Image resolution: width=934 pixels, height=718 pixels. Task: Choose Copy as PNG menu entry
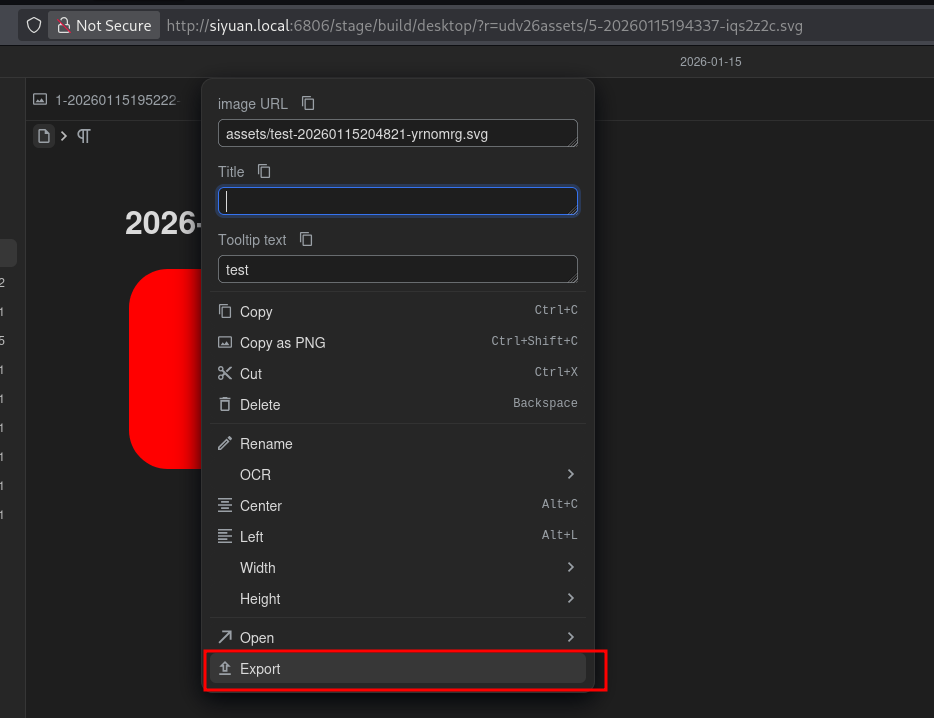point(283,343)
